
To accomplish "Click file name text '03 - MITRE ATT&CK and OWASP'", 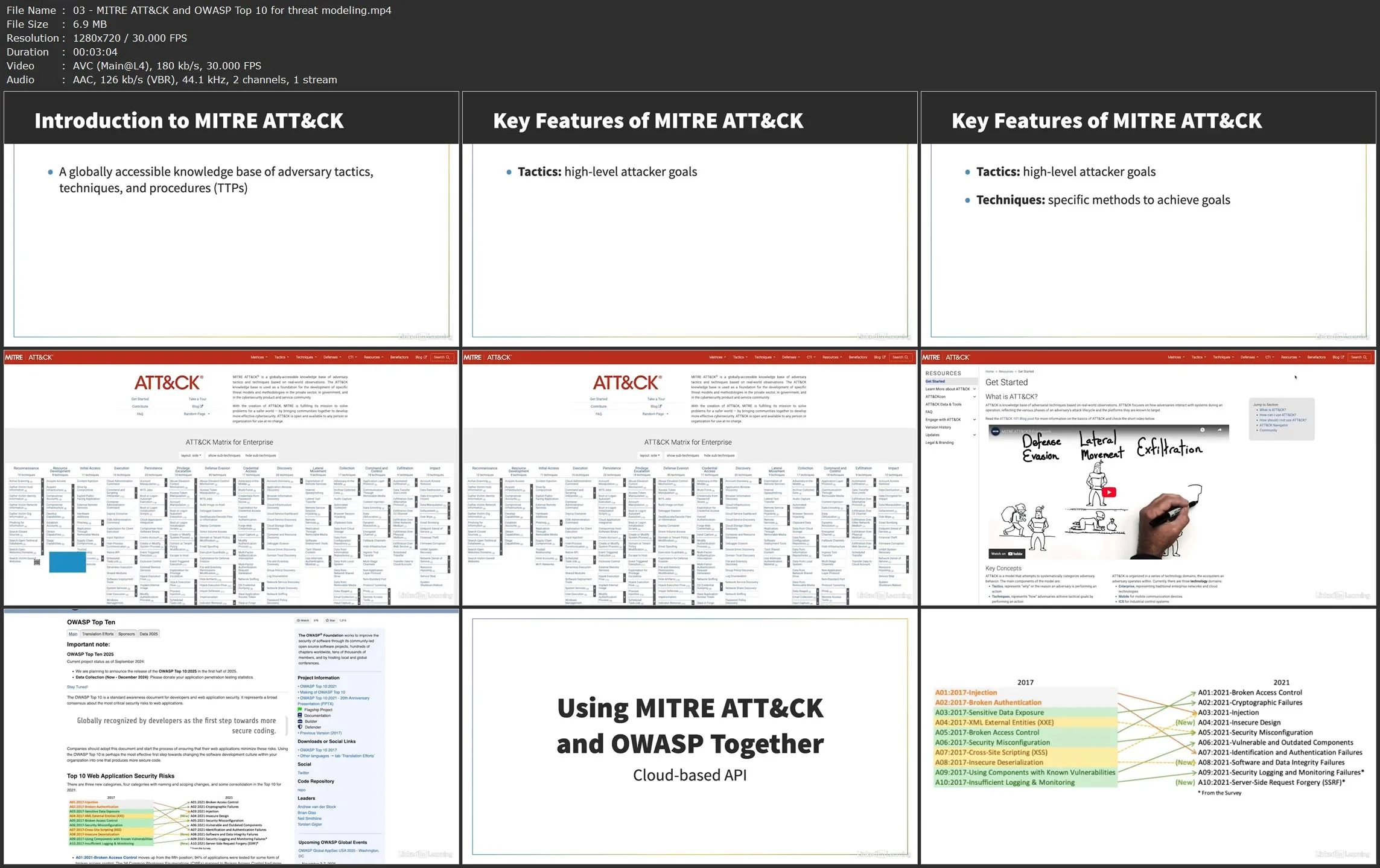I will point(232,10).
